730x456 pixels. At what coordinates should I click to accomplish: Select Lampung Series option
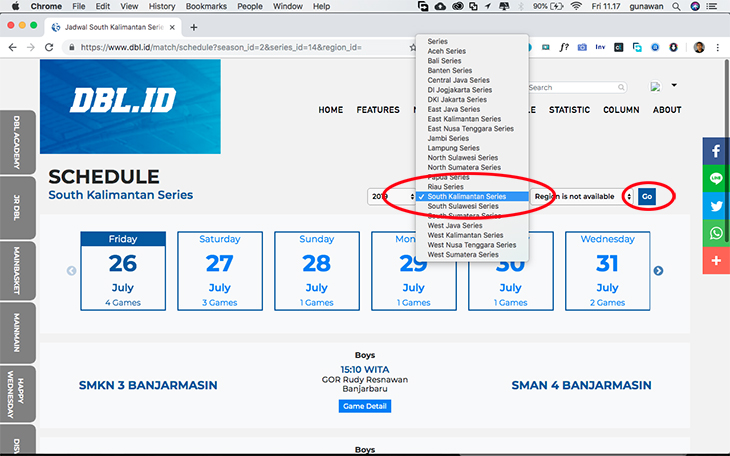pos(453,148)
